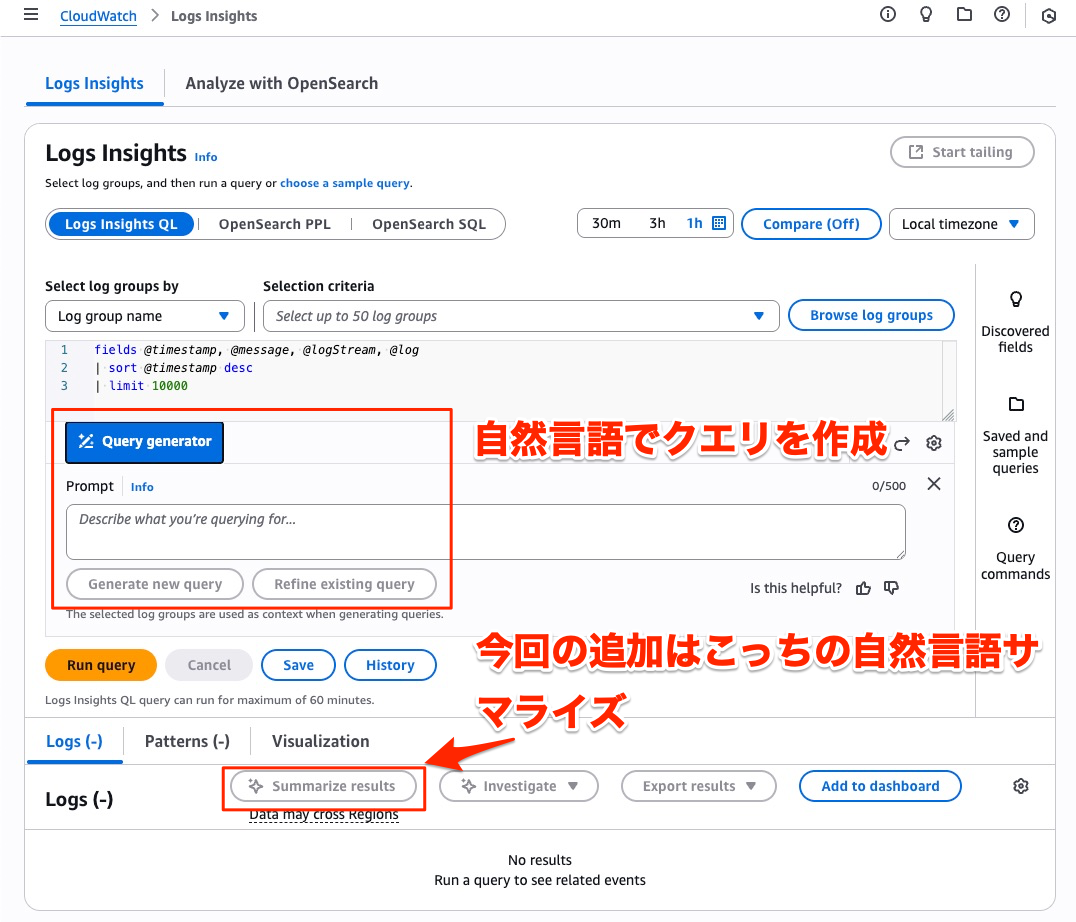Click Add to dashboard button

[x=880, y=786]
